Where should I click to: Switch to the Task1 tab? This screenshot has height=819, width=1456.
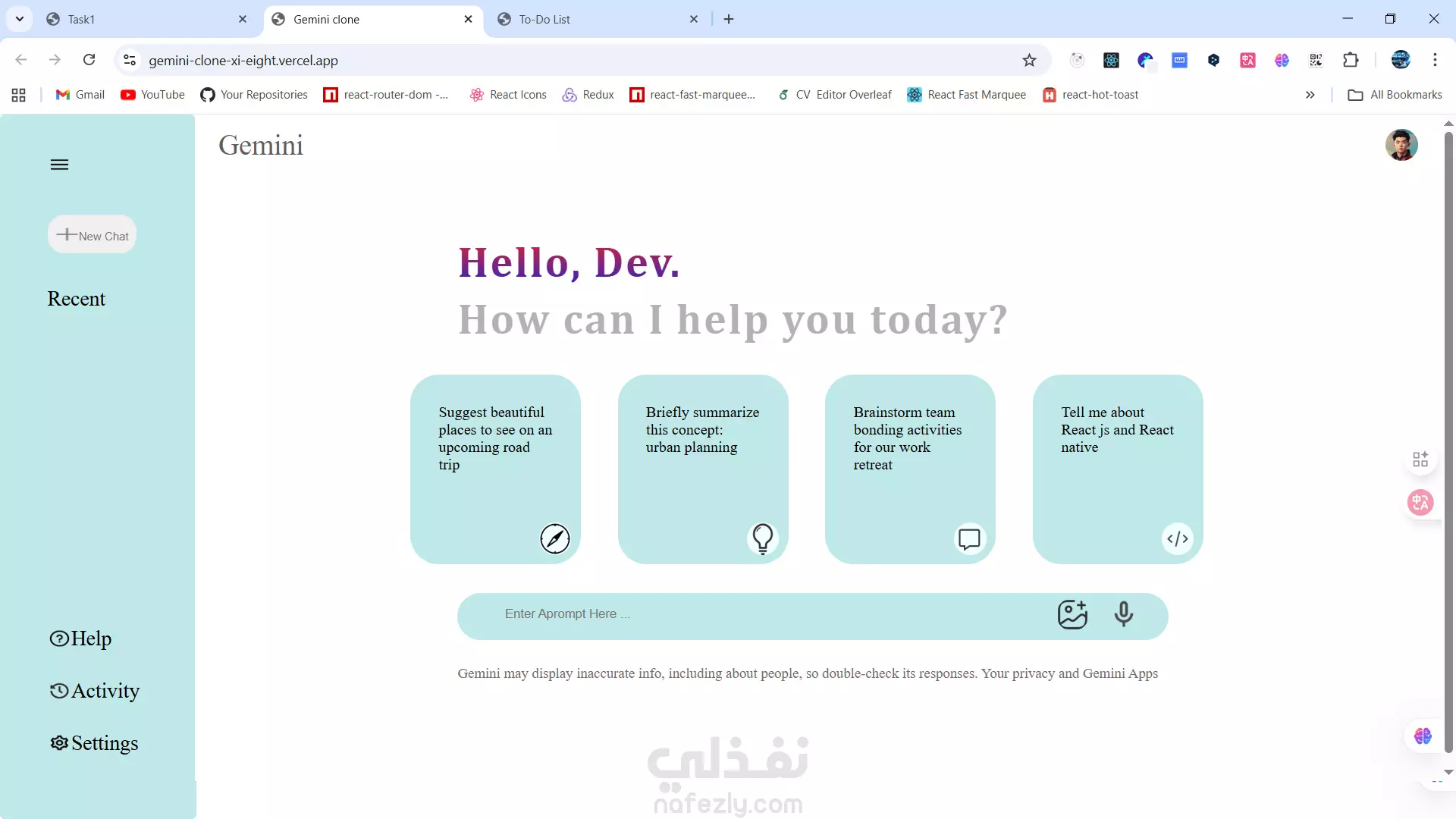click(148, 19)
